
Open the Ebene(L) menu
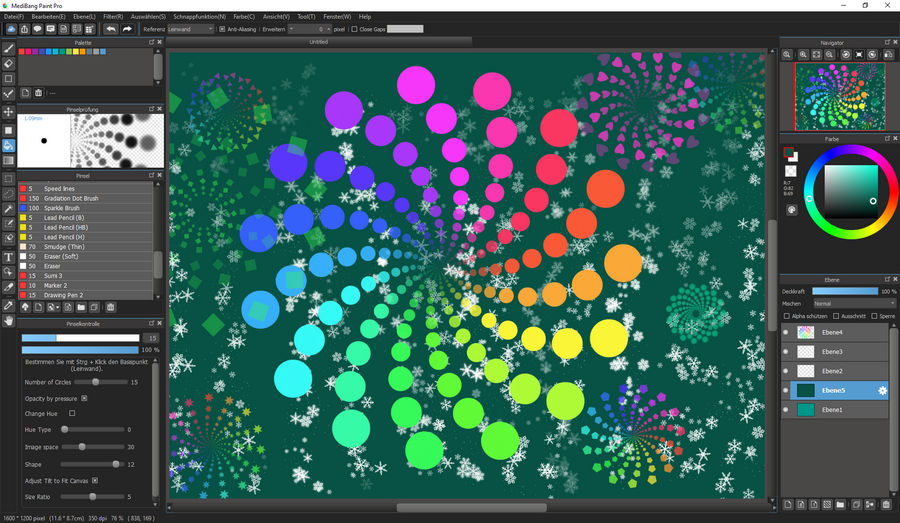click(x=84, y=17)
